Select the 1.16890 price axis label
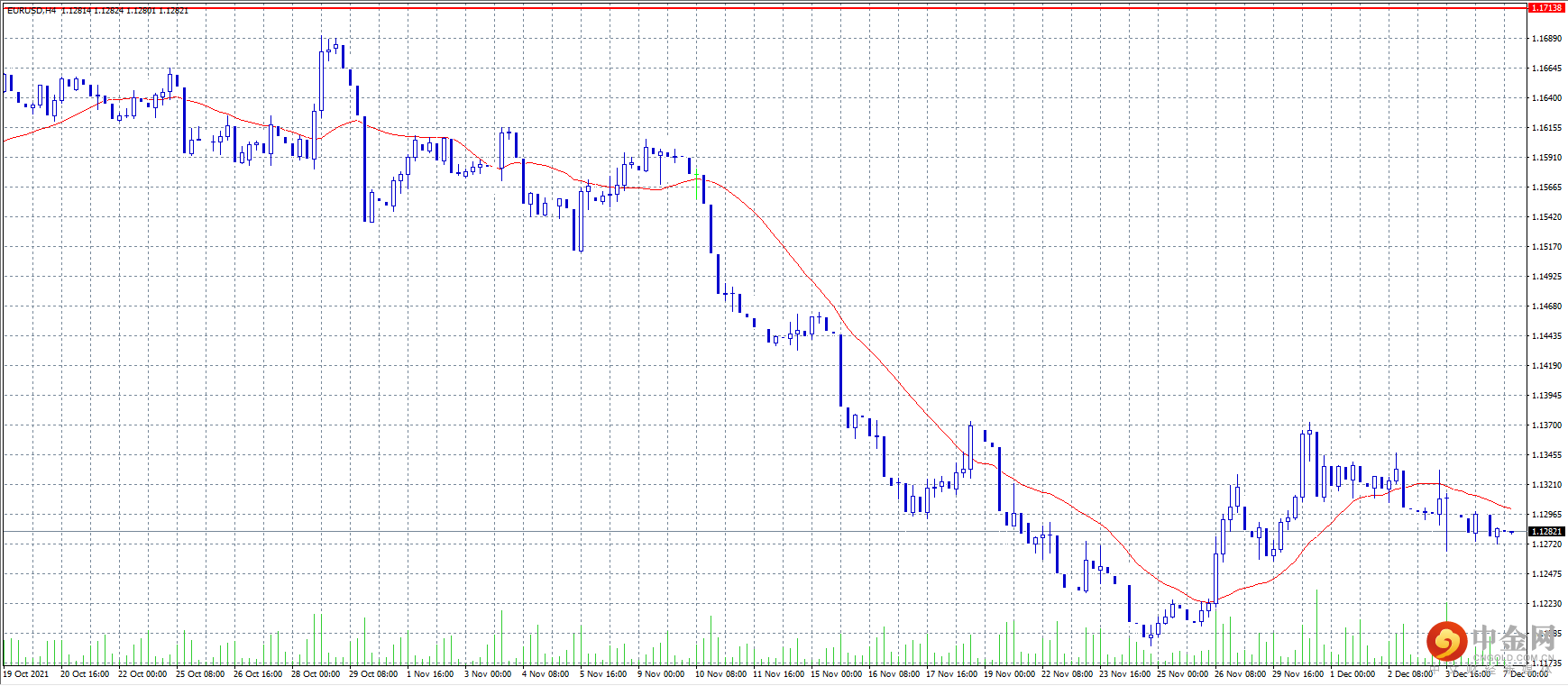The width and height of the screenshot is (1568, 686). coord(1546,39)
